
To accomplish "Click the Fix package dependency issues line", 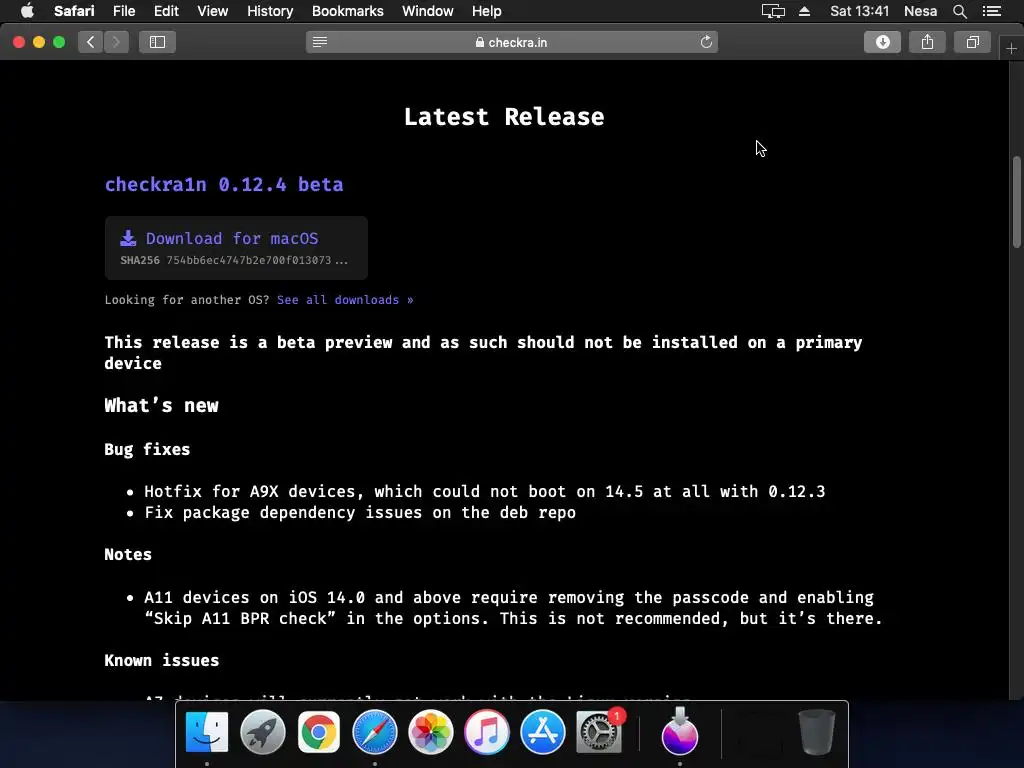I will pos(360,513).
